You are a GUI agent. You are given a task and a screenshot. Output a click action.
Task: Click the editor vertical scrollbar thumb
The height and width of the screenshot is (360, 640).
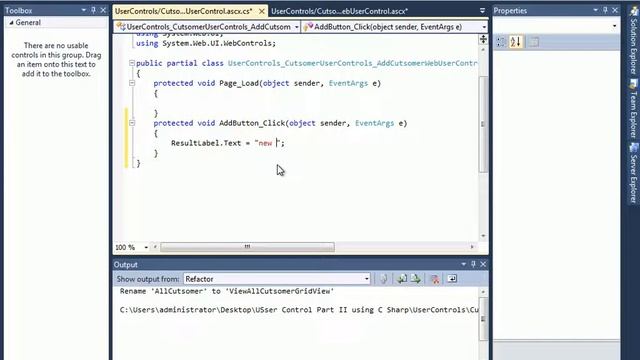pos(483,124)
